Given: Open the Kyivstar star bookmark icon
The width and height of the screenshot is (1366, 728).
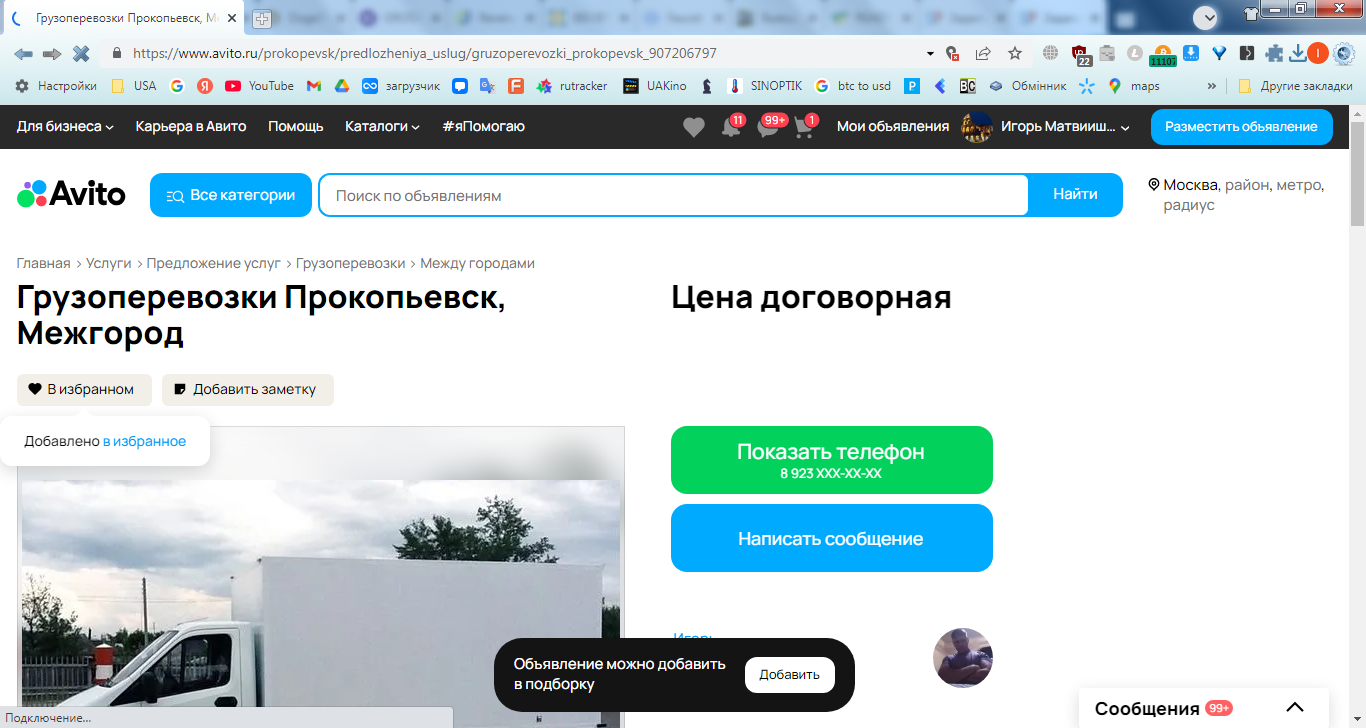Looking at the screenshot, I should point(1087,86).
